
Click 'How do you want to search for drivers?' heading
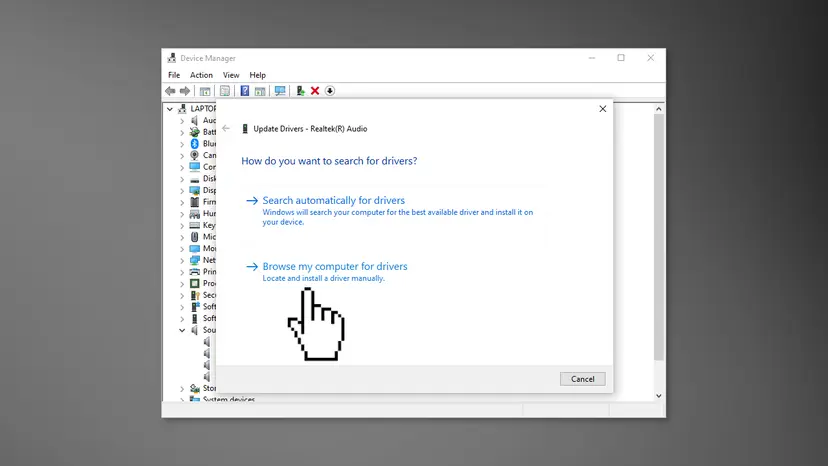coord(329,161)
